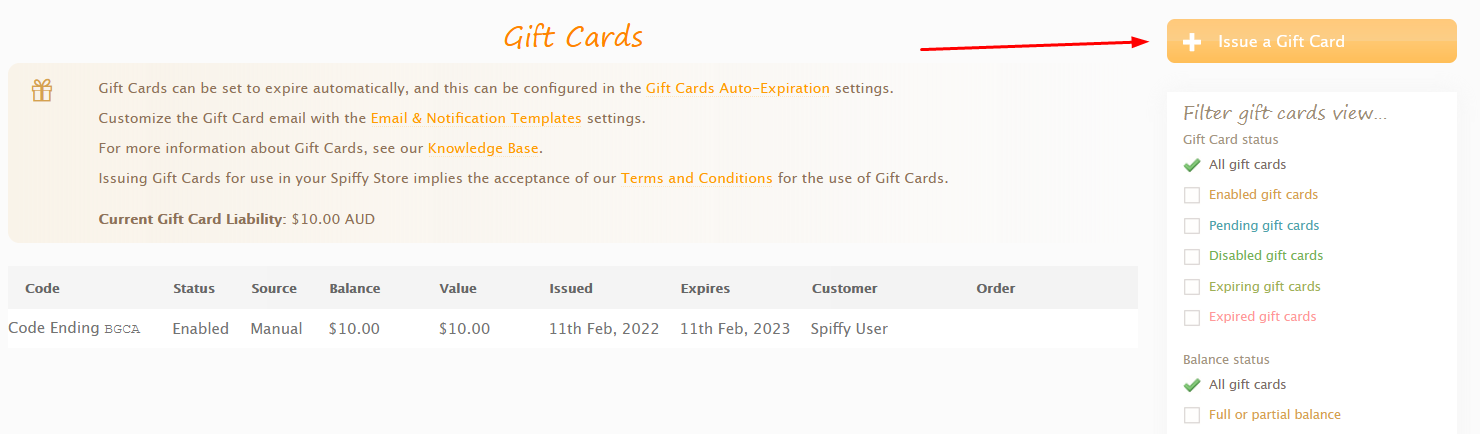Check the Pending gift cards filter
1480x434 pixels.
[x=1192, y=226]
